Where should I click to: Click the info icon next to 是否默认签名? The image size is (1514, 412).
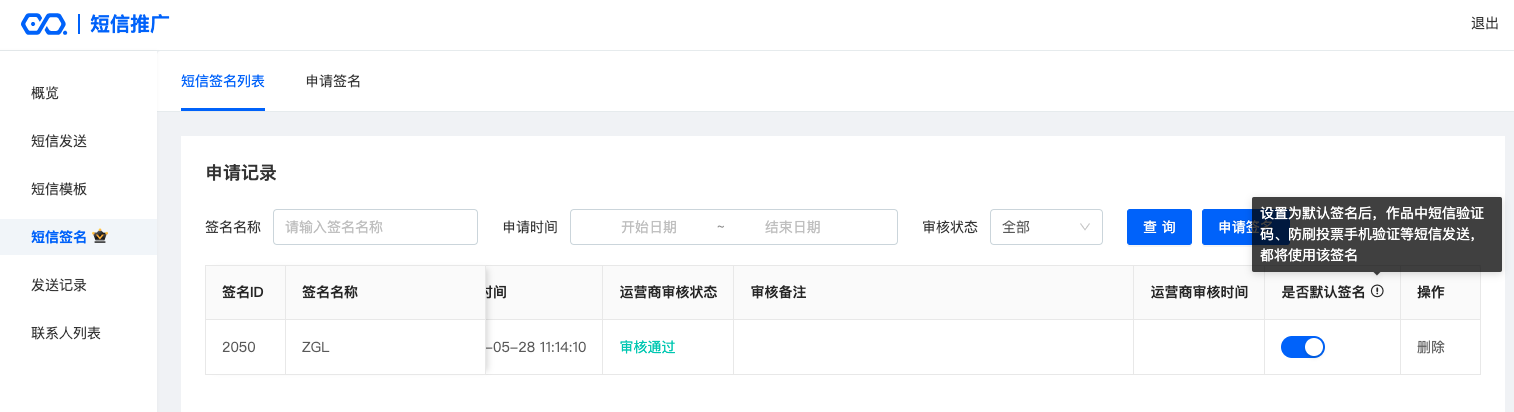1377,291
